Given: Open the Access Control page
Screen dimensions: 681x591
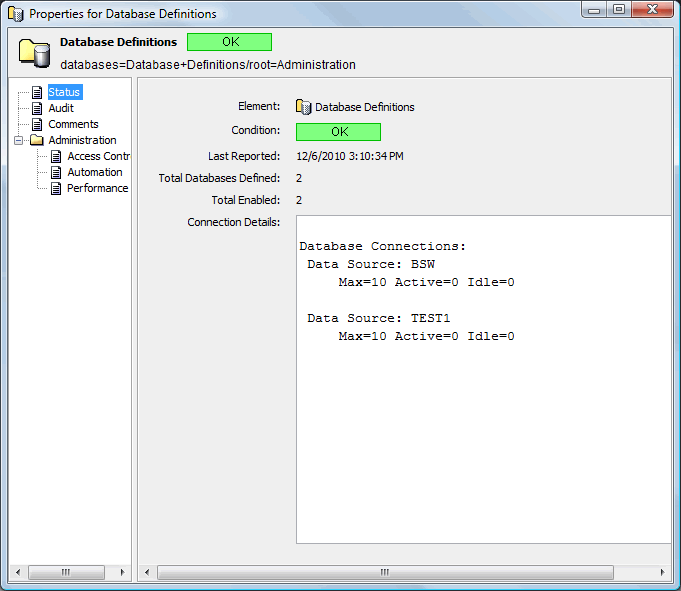Looking at the screenshot, I should pyautogui.click(x=98, y=156).
